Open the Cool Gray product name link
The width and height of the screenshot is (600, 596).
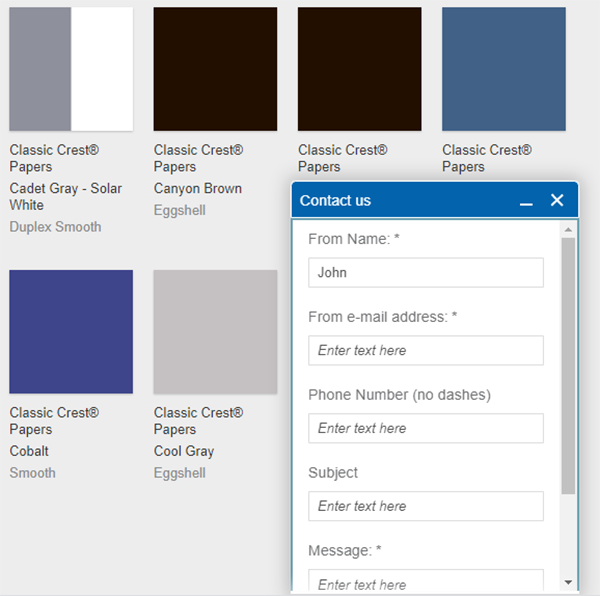coord(184,451)
